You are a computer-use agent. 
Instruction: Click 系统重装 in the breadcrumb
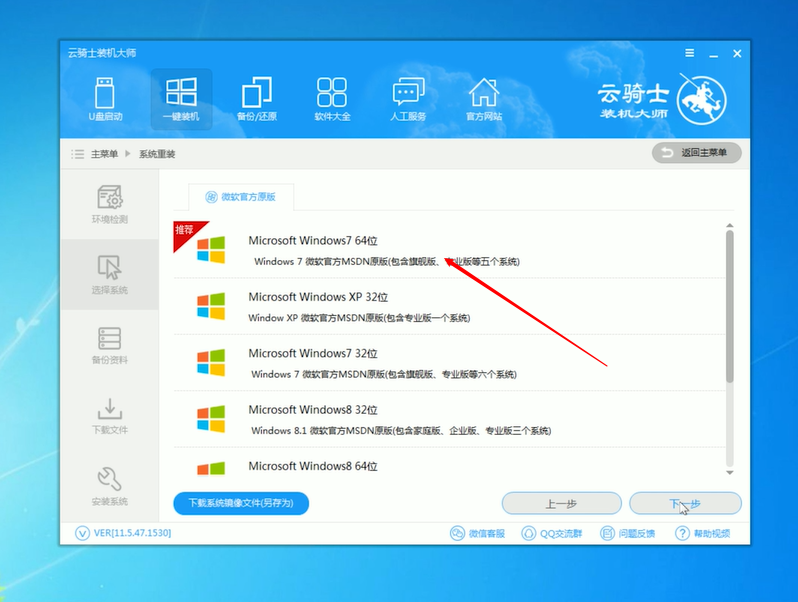click(157, 154)
